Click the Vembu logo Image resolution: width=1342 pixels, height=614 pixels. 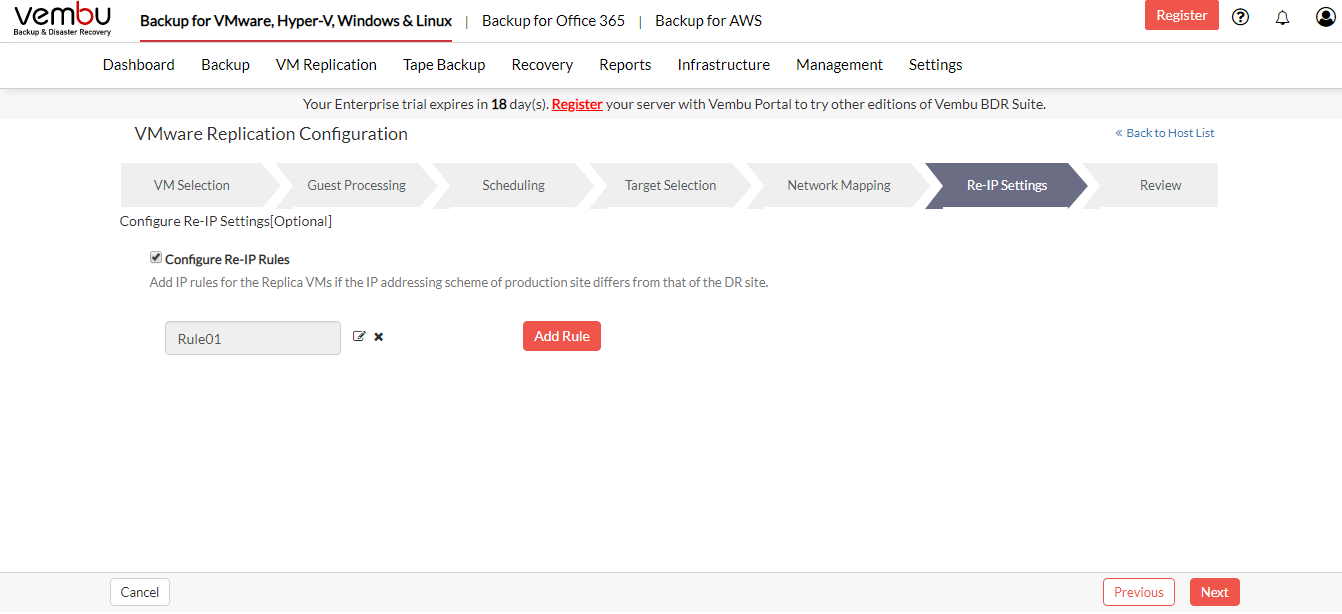pyautogui.click(x=62, y=20)
